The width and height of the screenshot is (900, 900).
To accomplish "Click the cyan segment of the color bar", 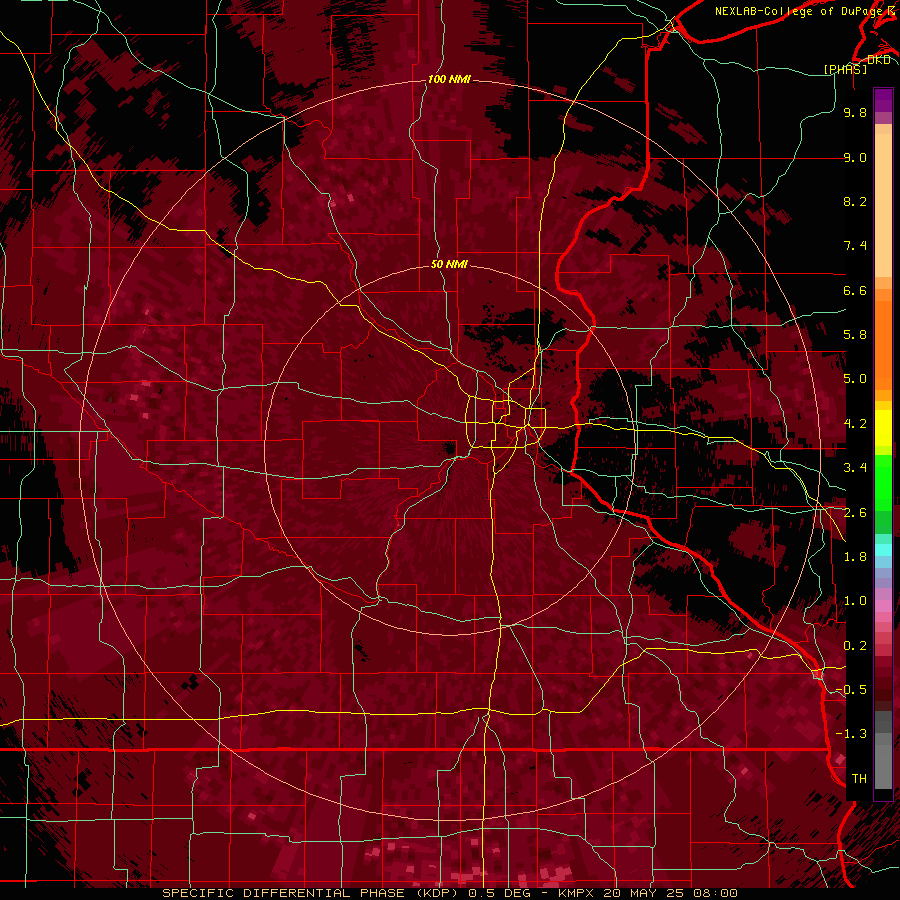I will pyautogui.click(x=883, y=549).
